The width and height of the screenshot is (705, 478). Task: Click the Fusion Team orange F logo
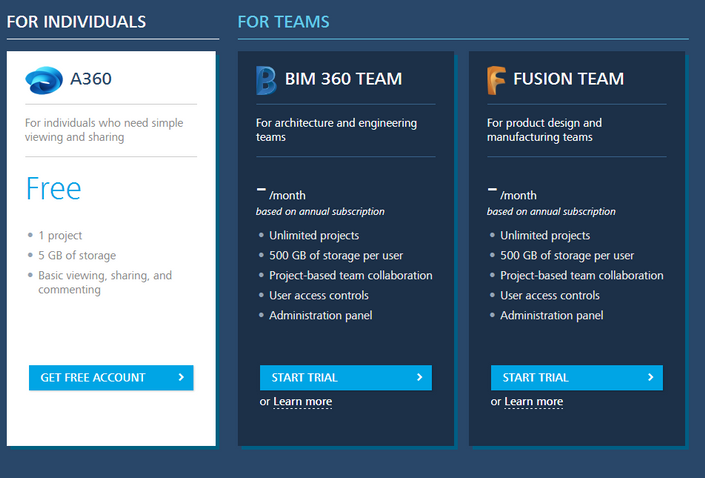496,80
